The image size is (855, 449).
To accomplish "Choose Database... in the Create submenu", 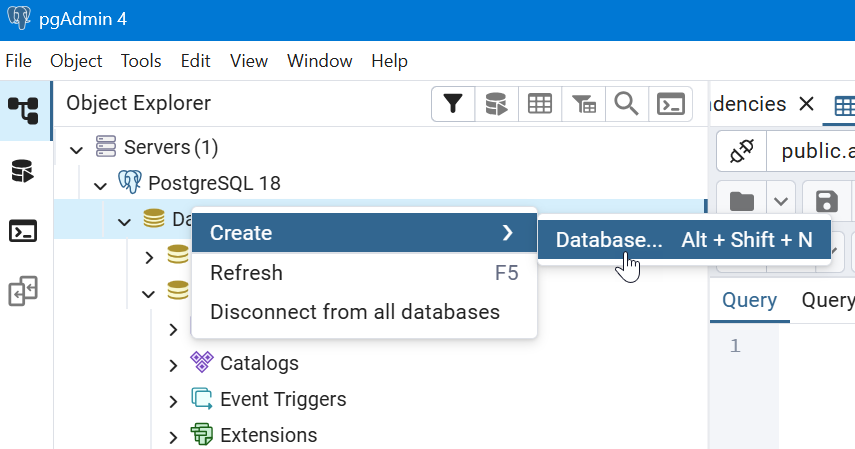I will tap(684, 240).
